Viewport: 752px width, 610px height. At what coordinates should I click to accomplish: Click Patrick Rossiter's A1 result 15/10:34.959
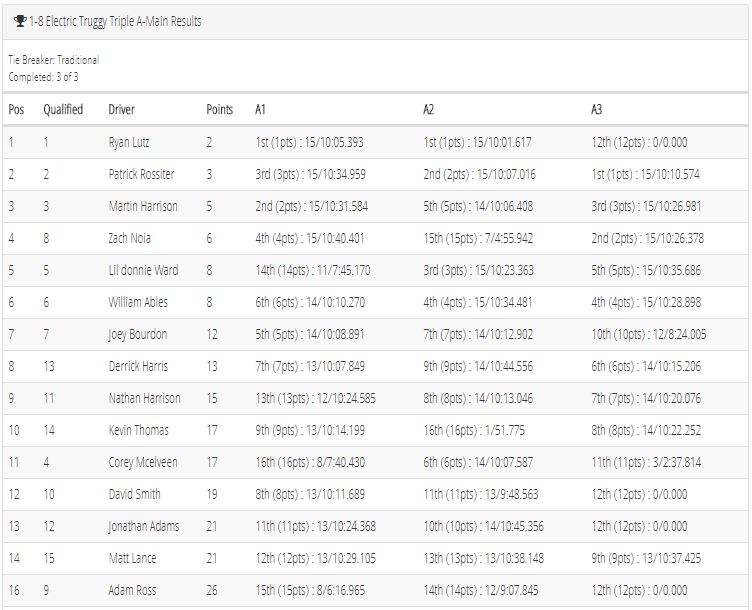336,174
